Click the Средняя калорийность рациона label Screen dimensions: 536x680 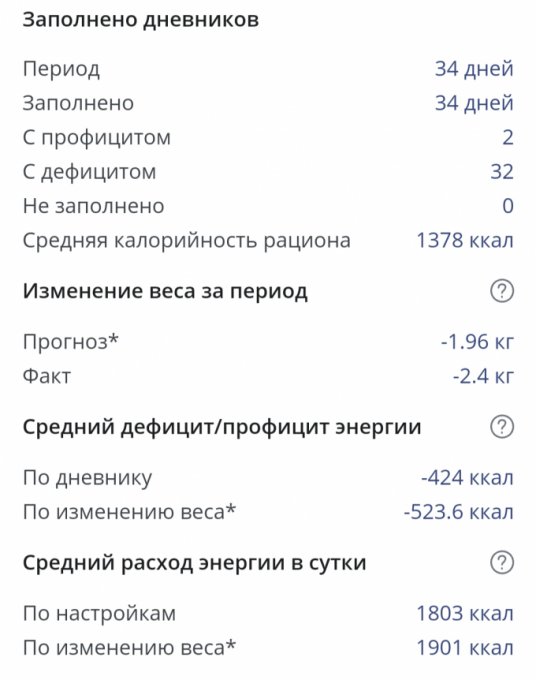tap(186, 241)
